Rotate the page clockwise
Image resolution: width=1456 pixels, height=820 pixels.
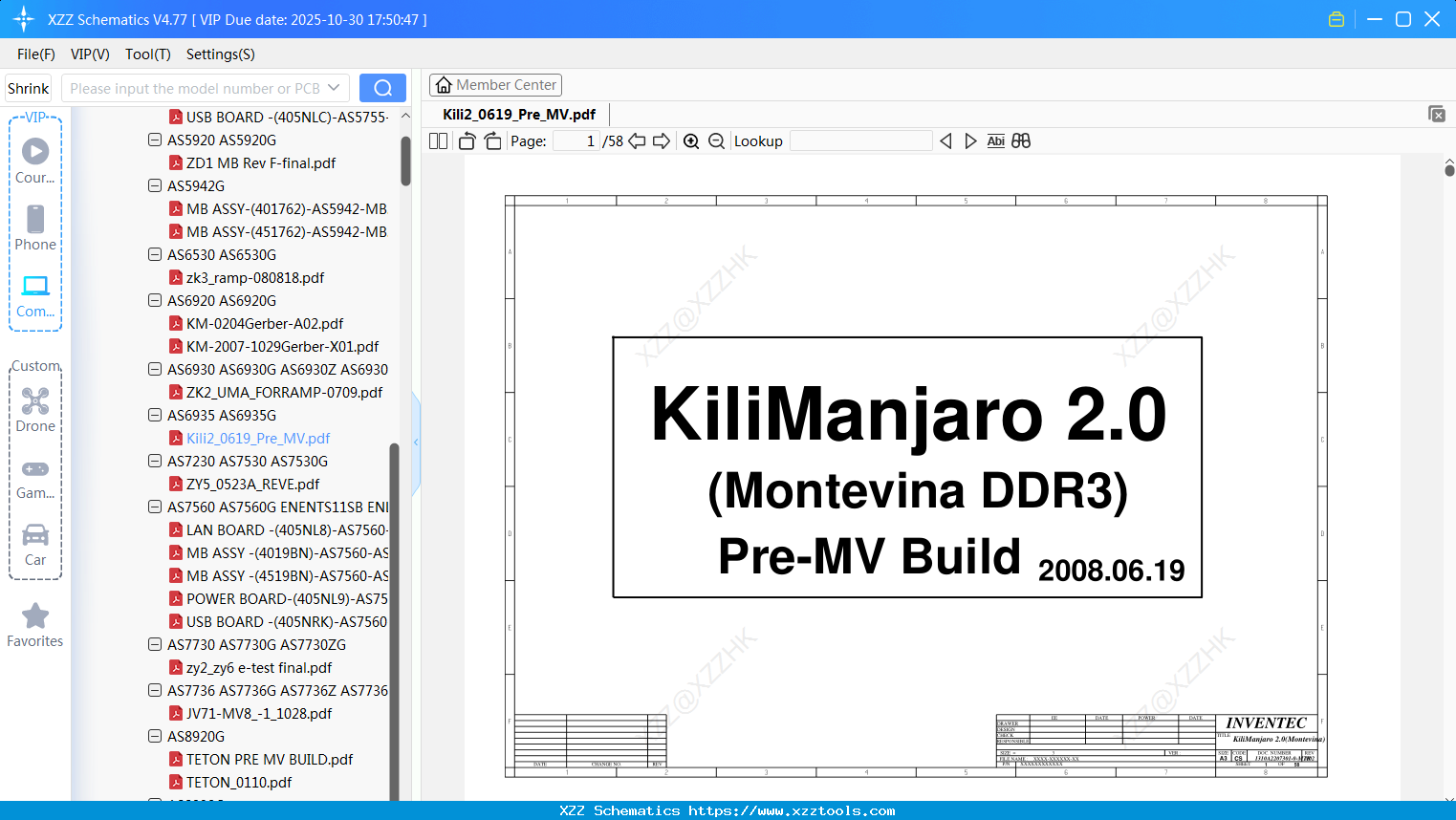492,141
